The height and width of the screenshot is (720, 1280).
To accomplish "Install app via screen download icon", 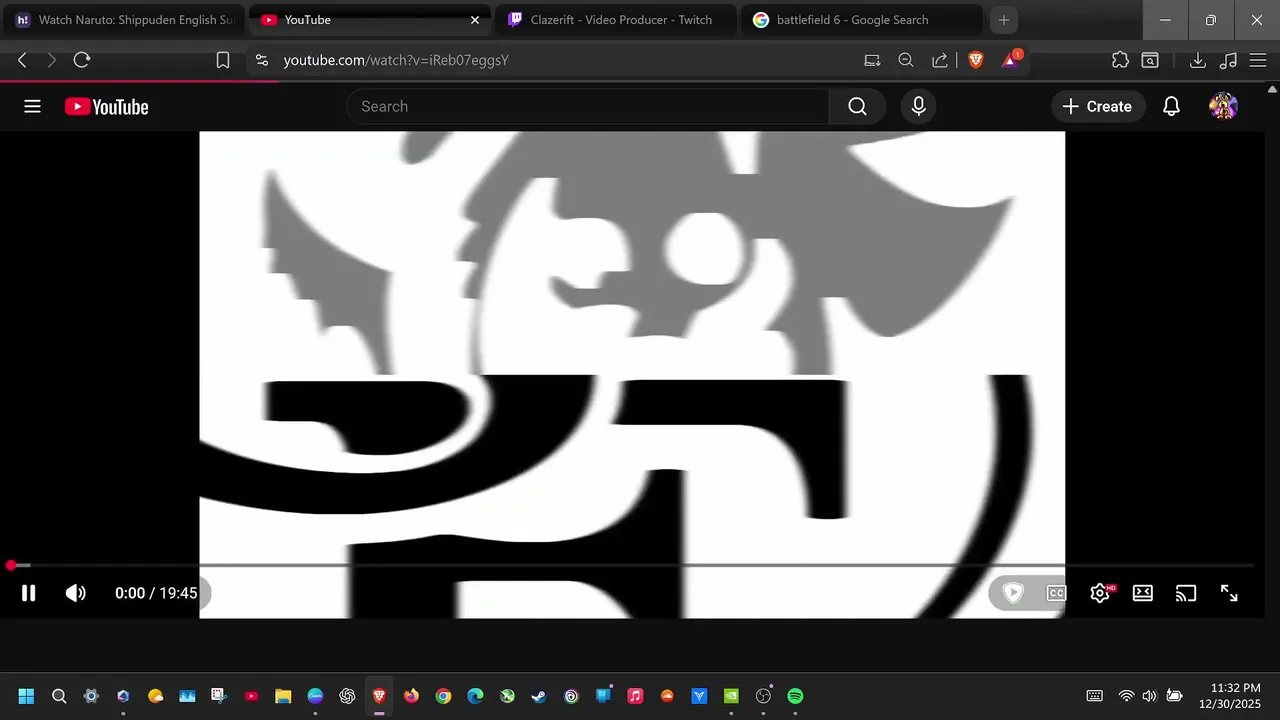I will click(x=873, y=60).
